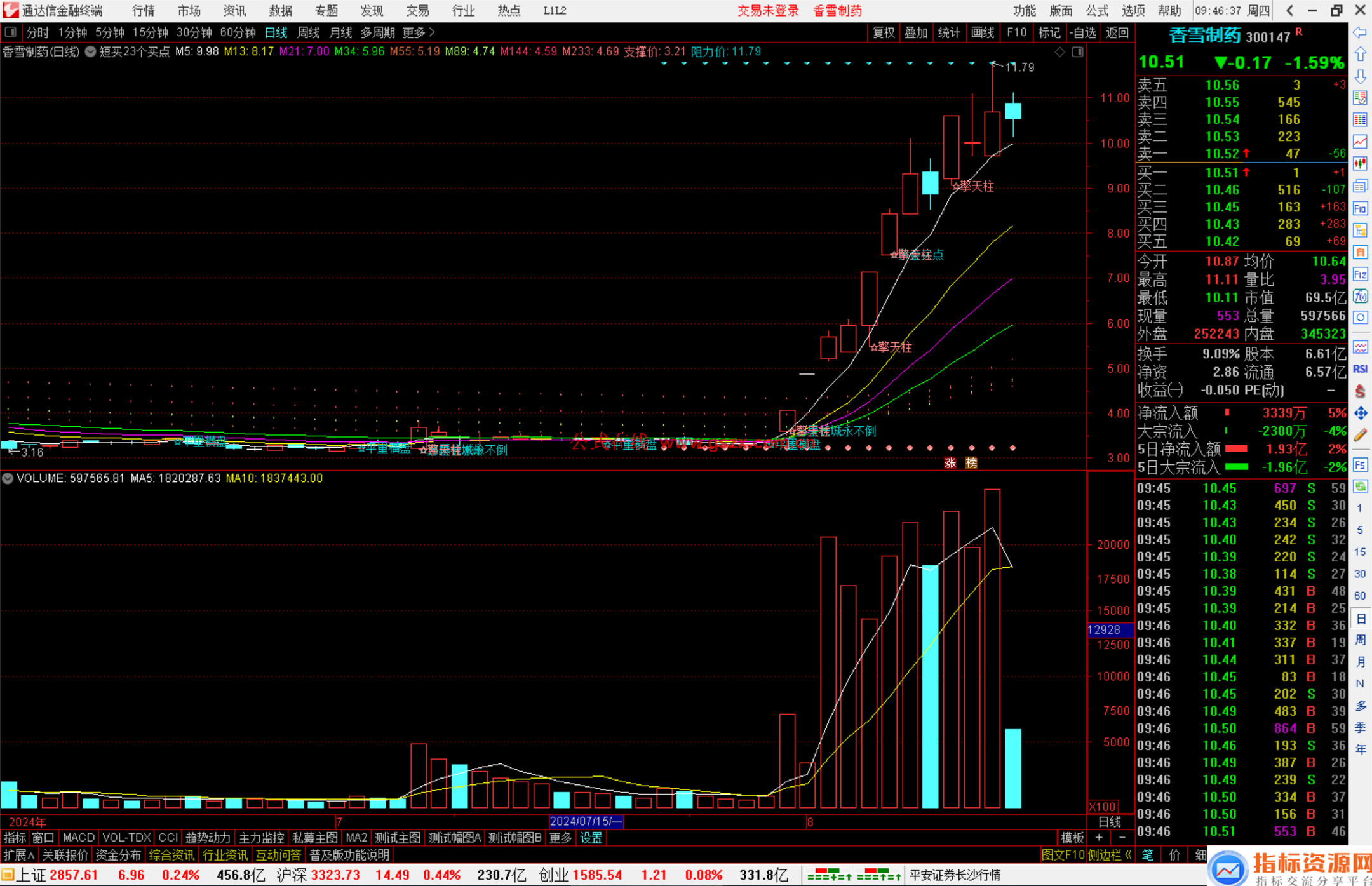Toggle the panel layout icon left of 分时
This screenshot has width=1372, height=886.
point(10,32)
